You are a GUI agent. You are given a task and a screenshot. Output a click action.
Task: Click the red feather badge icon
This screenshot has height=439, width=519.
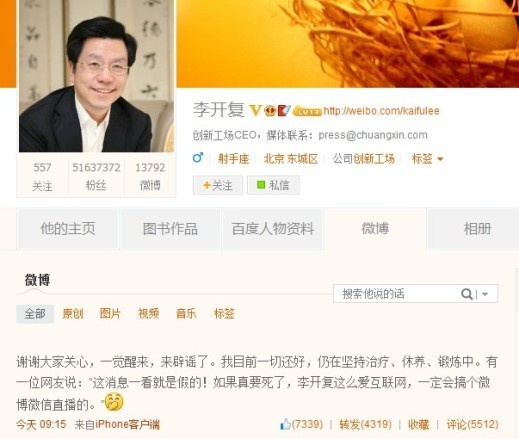click(x=284, y=110)
